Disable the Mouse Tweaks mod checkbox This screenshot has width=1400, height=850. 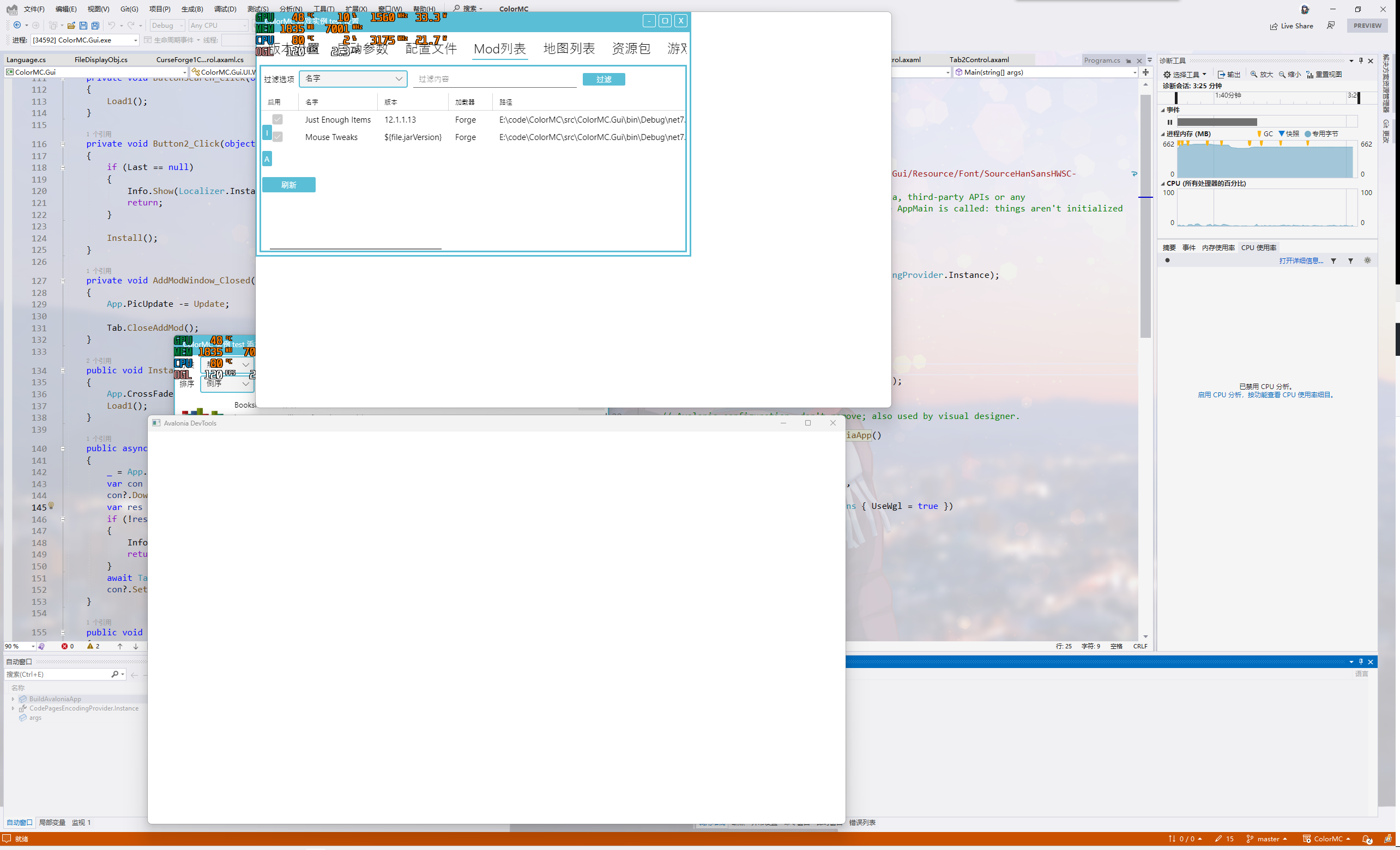277,136
